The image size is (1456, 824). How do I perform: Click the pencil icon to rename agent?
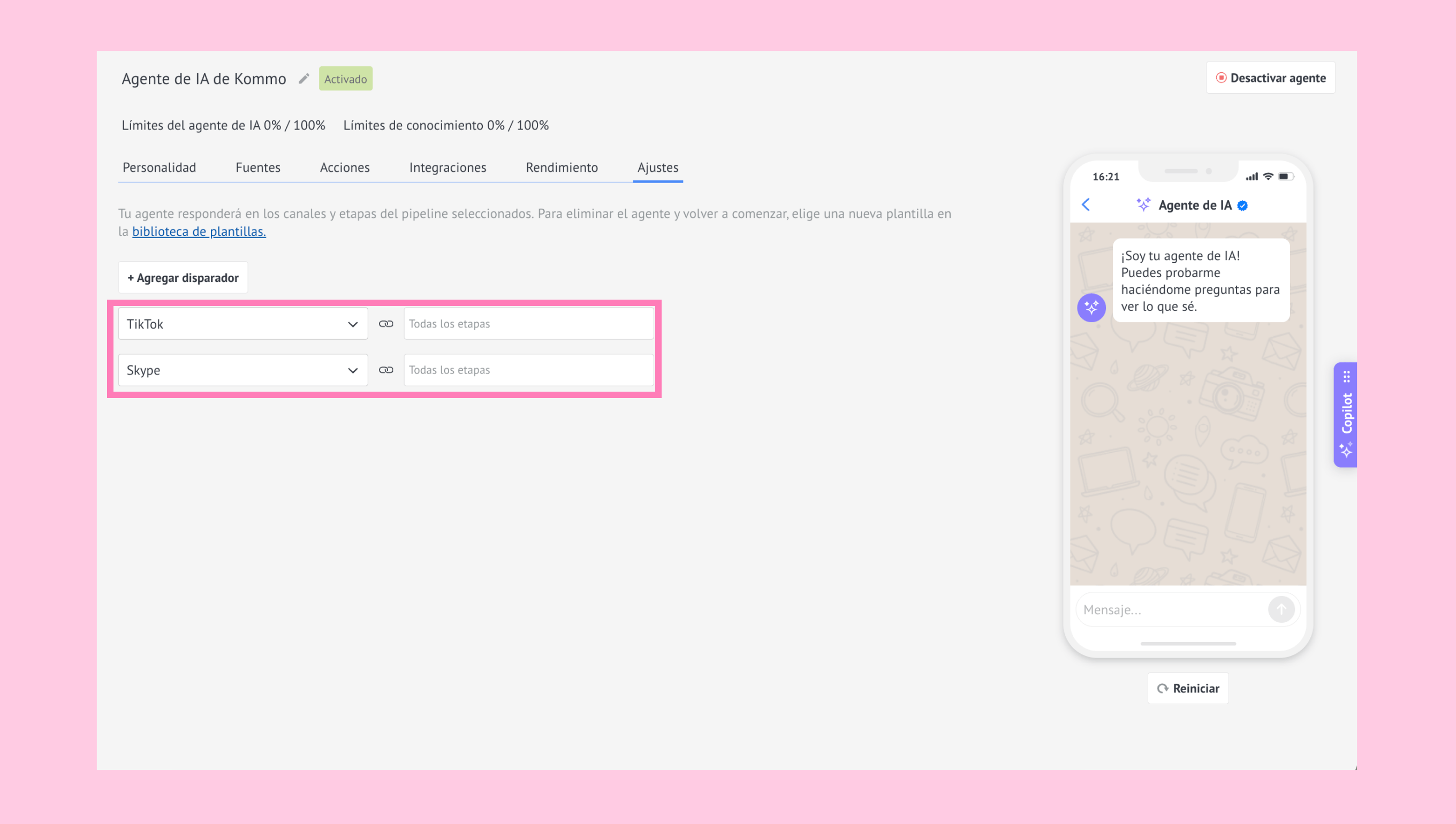[304, 79]
